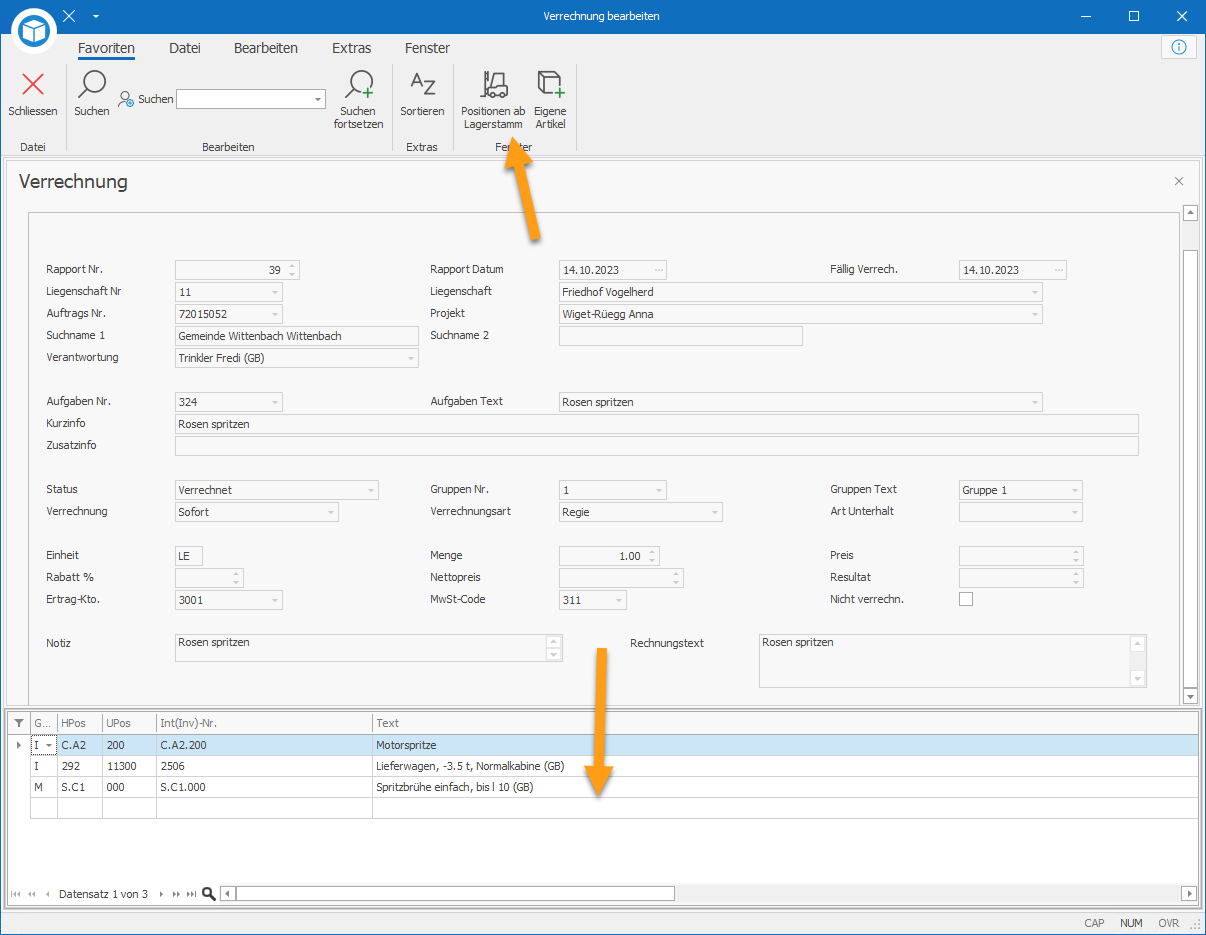This screenshot has width=1206, height=935.
Task: Click the quick access X icon in title bar
Action: [69, 16]
